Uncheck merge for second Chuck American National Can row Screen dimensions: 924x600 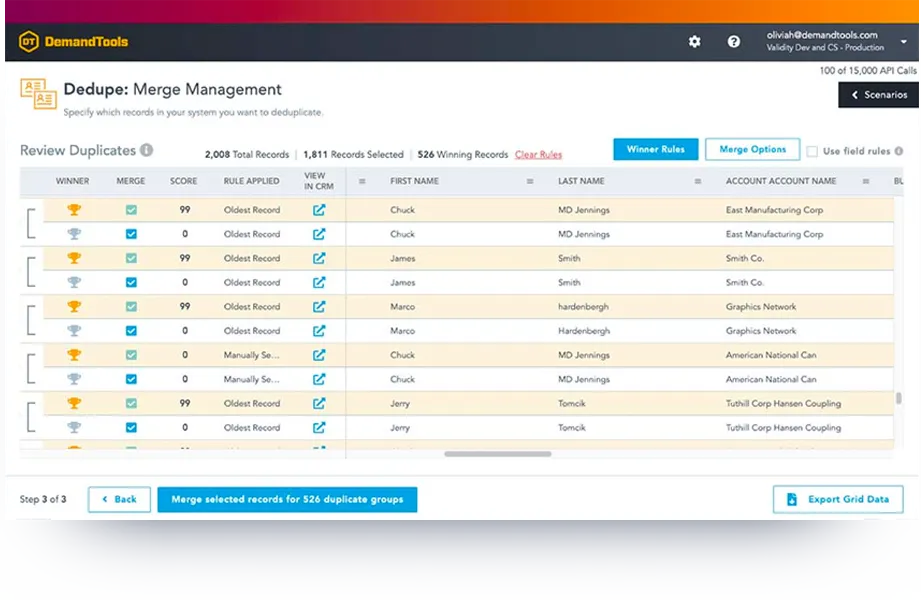click(131, 379)
